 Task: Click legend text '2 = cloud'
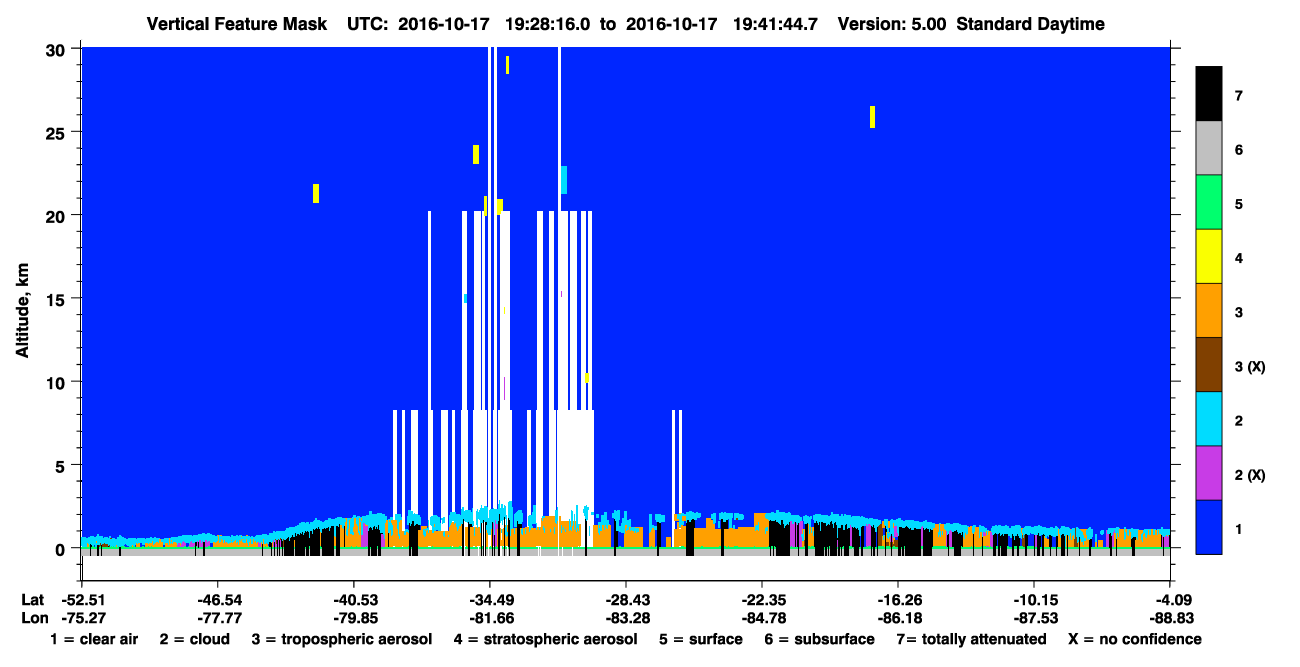point(194,639)
